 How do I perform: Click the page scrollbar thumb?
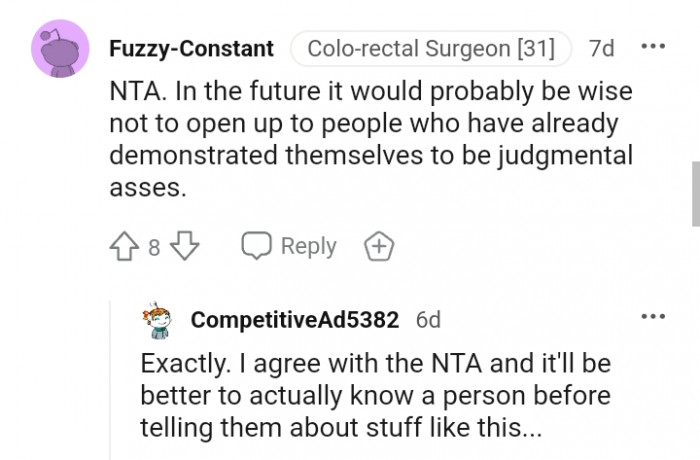click(x=695, y=195)
